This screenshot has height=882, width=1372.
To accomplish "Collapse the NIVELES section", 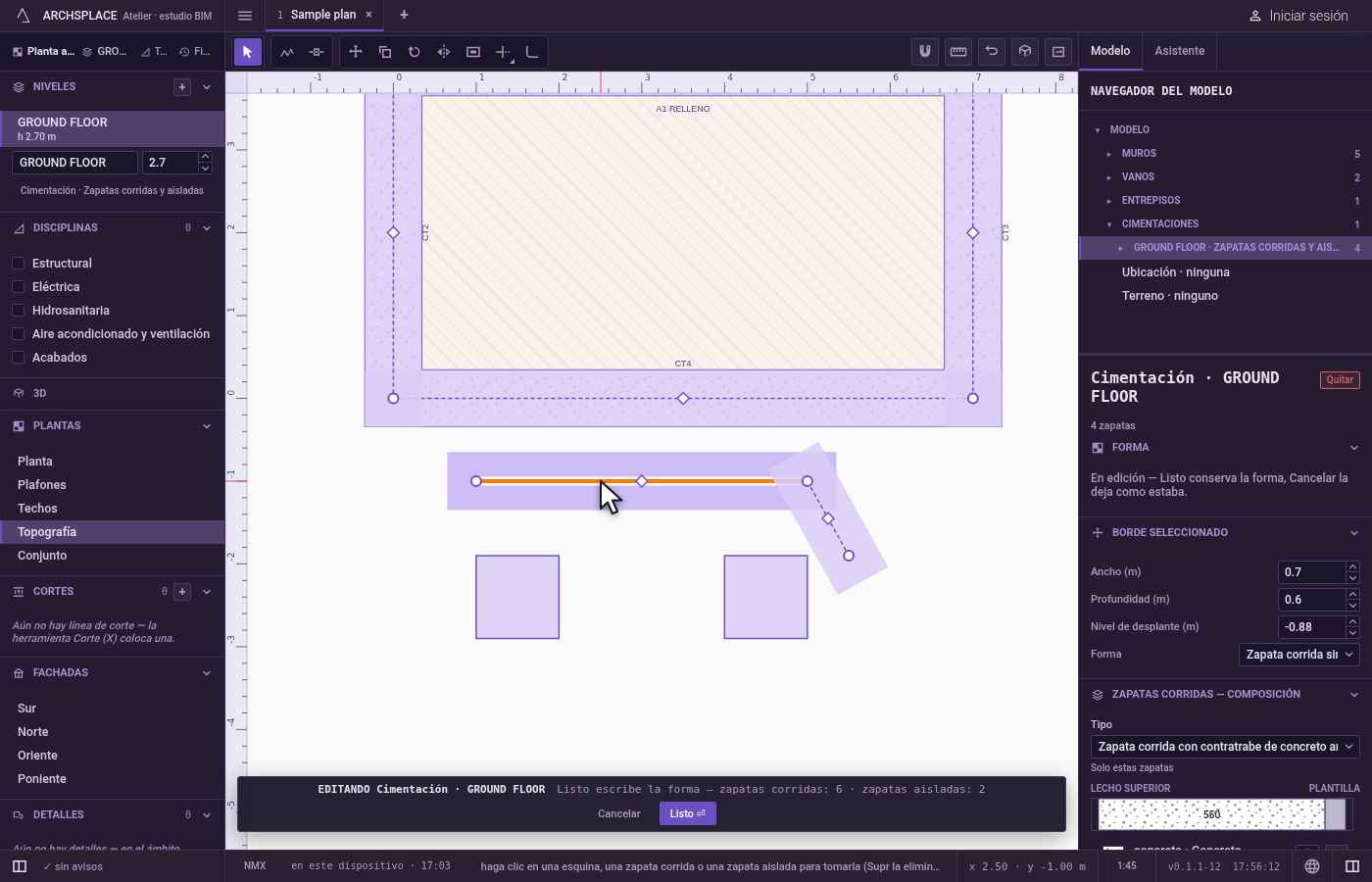I will pos(207,87).
